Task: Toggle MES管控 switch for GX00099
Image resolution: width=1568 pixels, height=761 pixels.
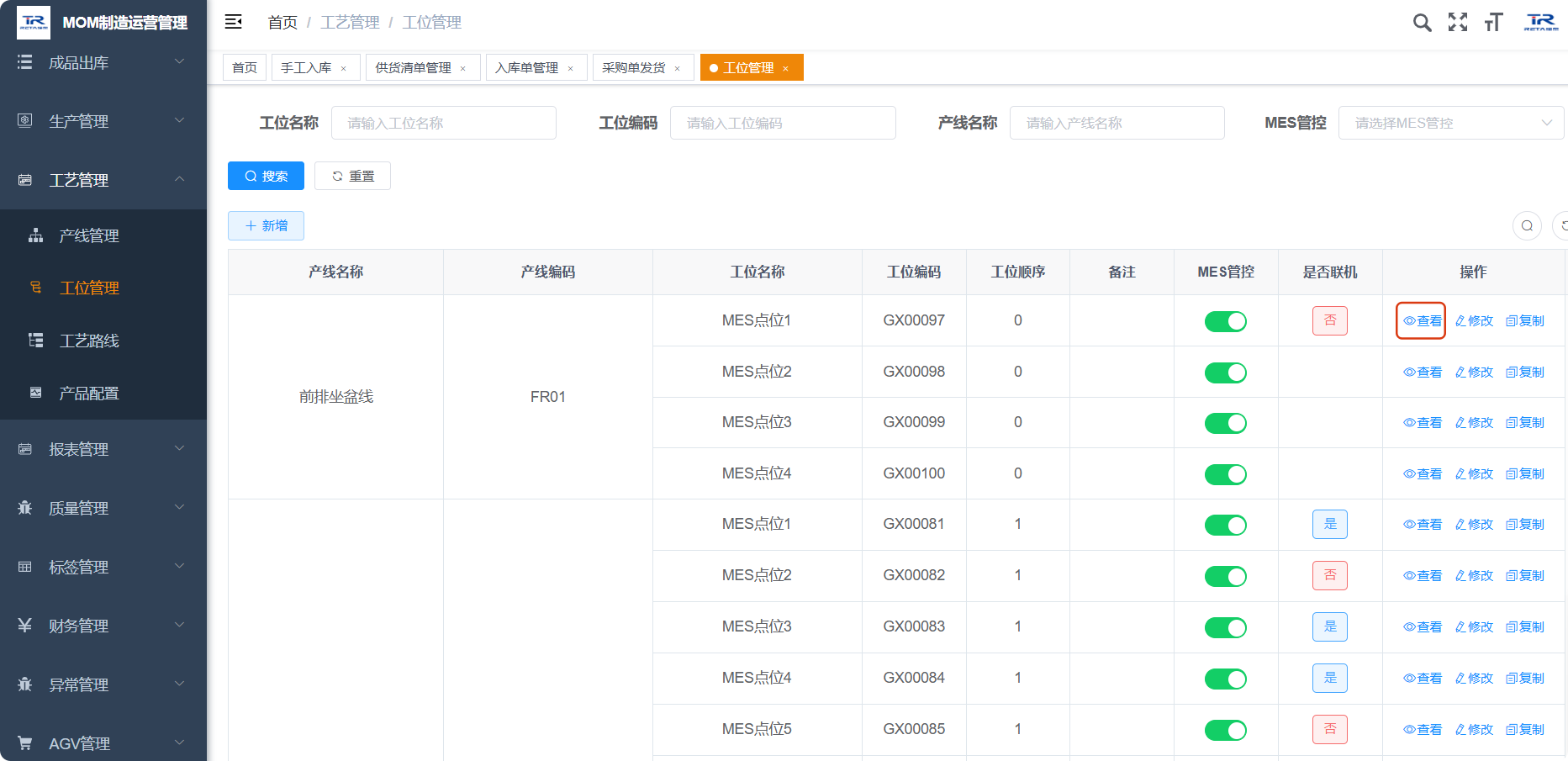Action: 1226,423
